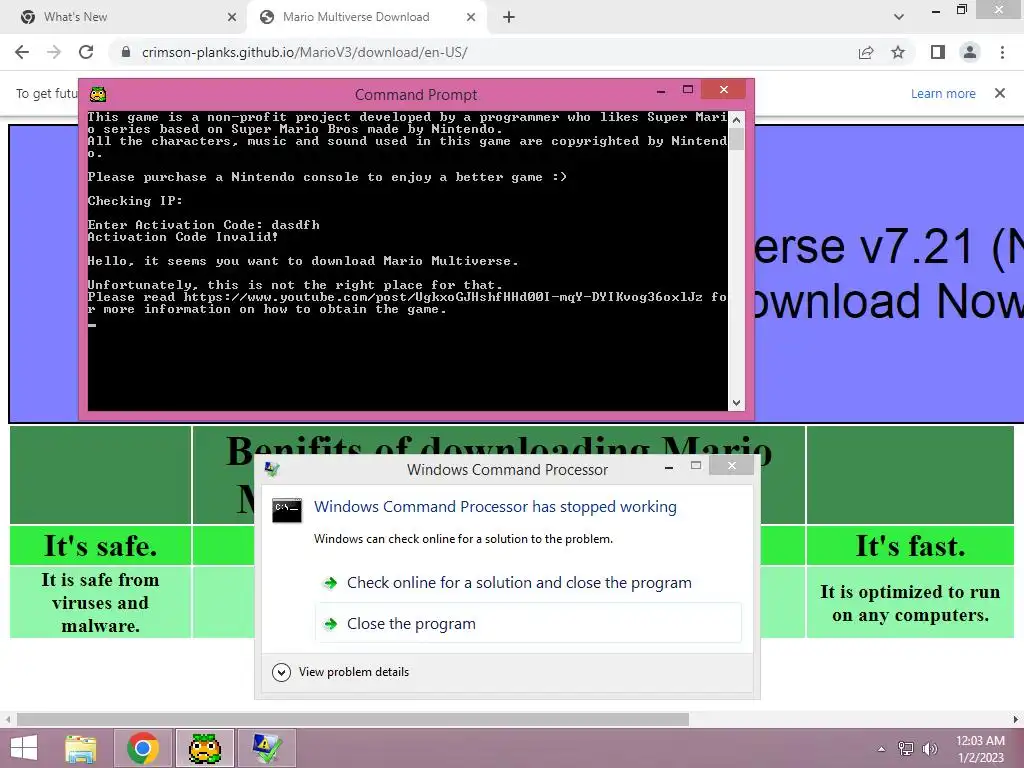Open Chrome three-dot menu

1002,52
